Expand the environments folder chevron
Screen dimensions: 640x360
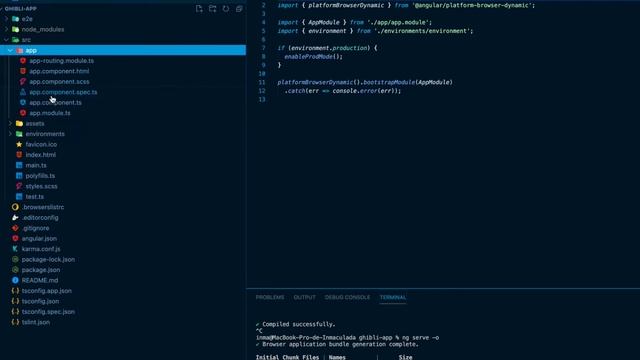pos(10,134)
